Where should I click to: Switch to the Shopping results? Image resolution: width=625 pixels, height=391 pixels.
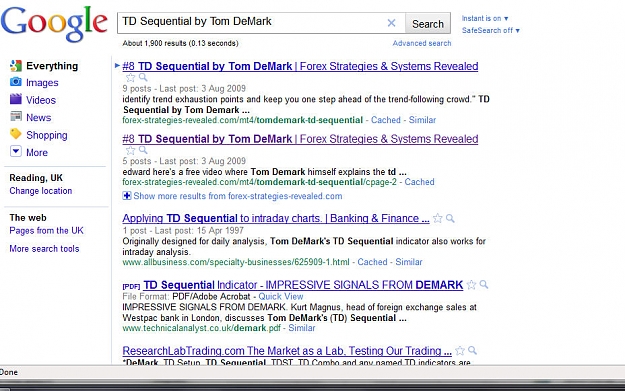point(47,135)
